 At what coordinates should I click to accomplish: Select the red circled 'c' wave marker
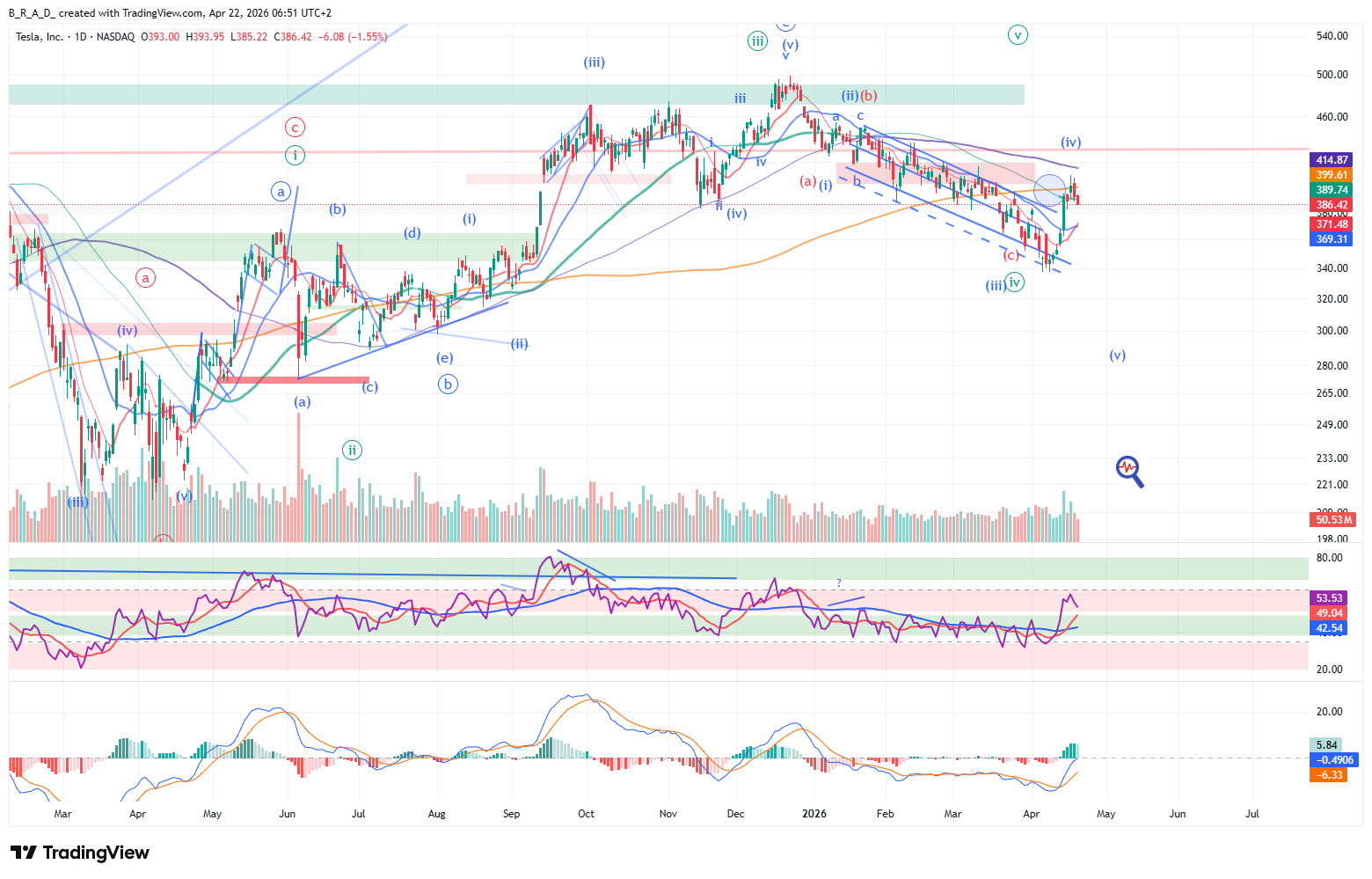click(295, 127)
